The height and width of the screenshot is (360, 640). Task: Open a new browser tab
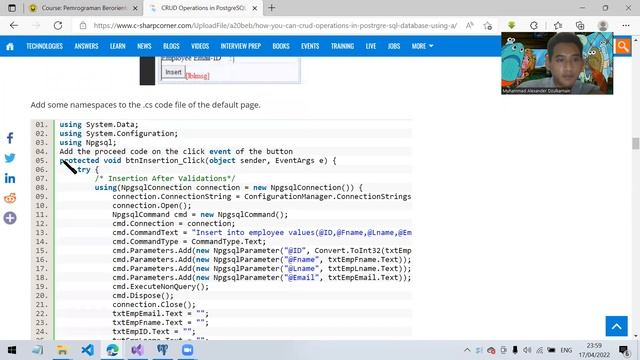click(x=271, y=8)
